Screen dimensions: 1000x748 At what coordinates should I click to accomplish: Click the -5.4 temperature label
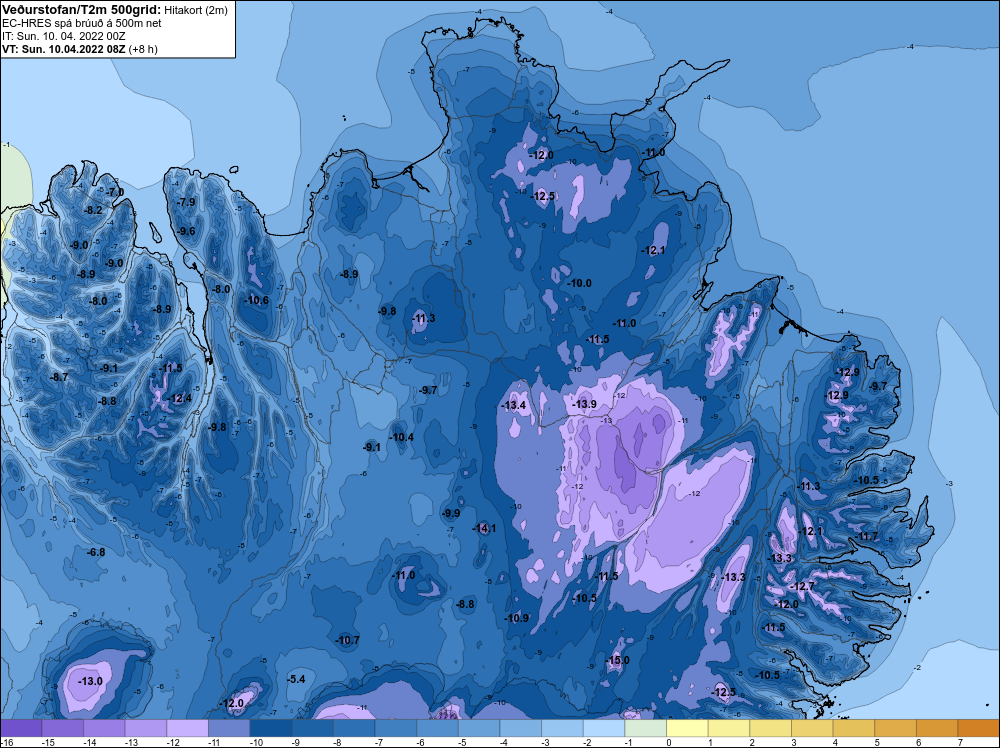(x=297, y=679)
